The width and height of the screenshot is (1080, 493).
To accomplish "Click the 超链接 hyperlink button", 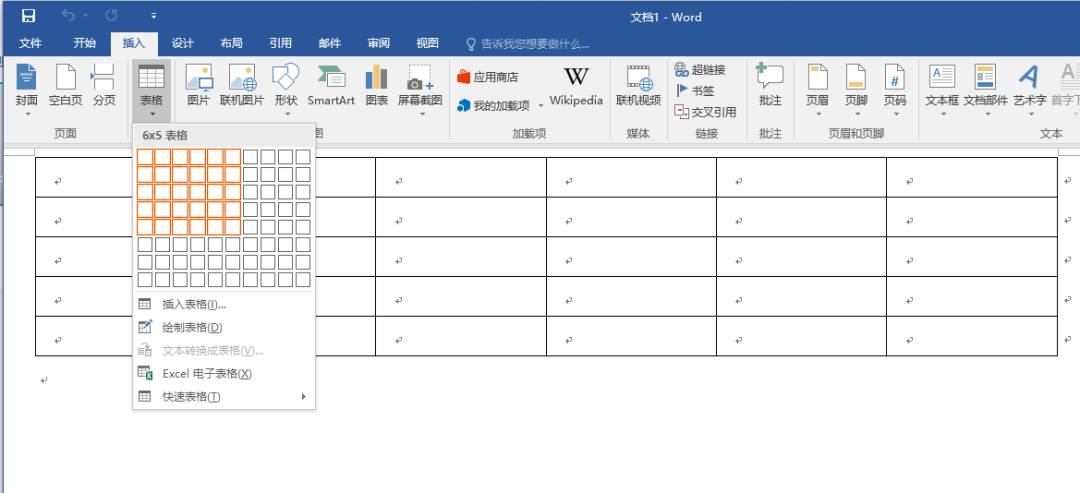I will [x=699, y=69].
